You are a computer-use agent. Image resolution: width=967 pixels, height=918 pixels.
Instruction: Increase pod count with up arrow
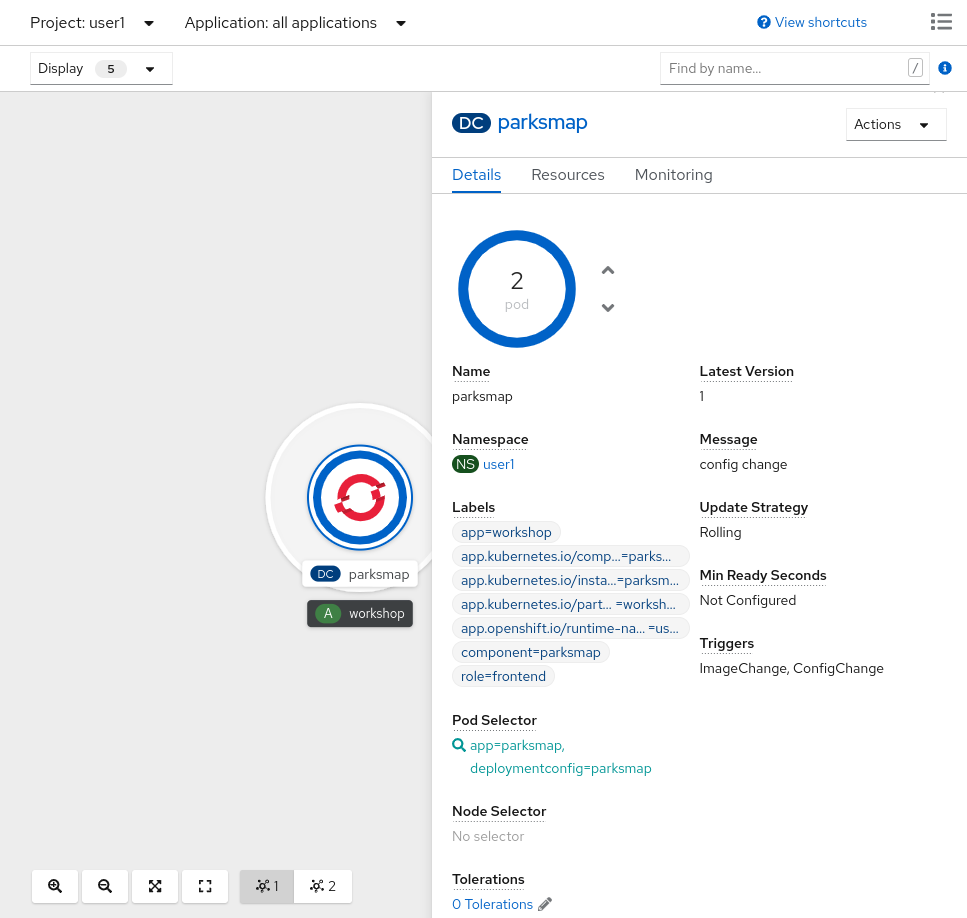point(608,270)
